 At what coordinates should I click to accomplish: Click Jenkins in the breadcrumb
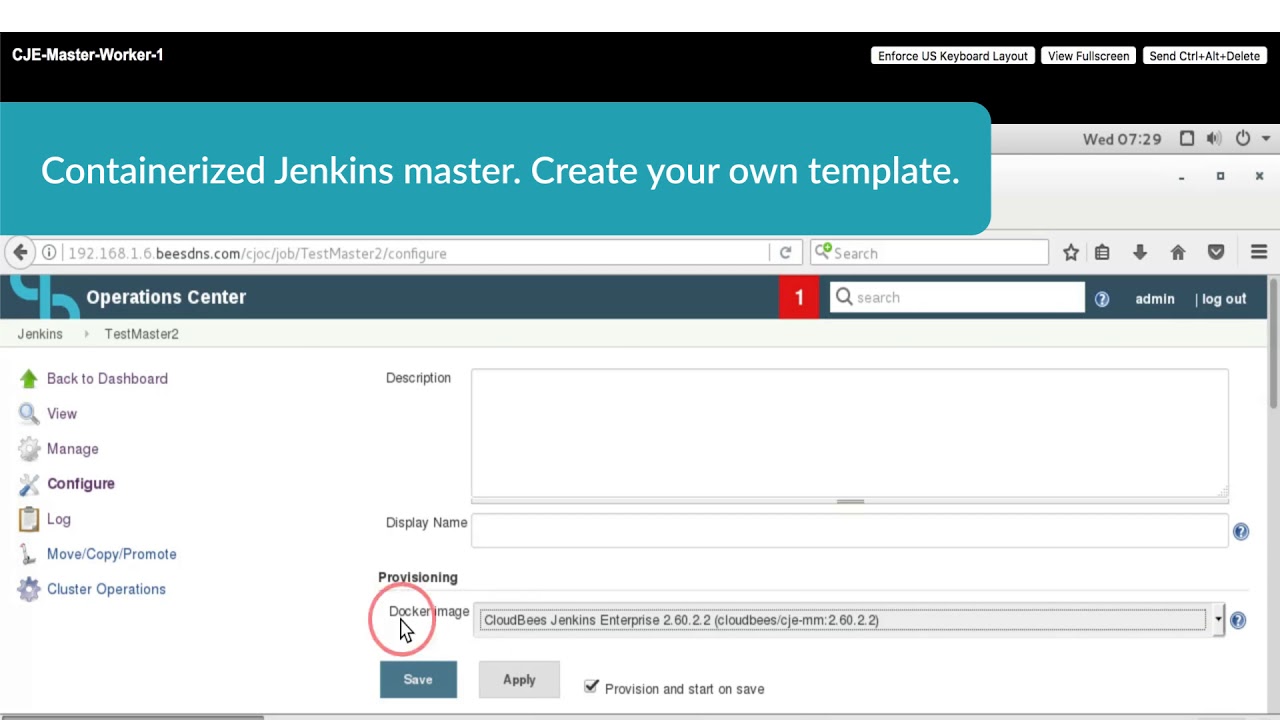(x=40, y=334)
